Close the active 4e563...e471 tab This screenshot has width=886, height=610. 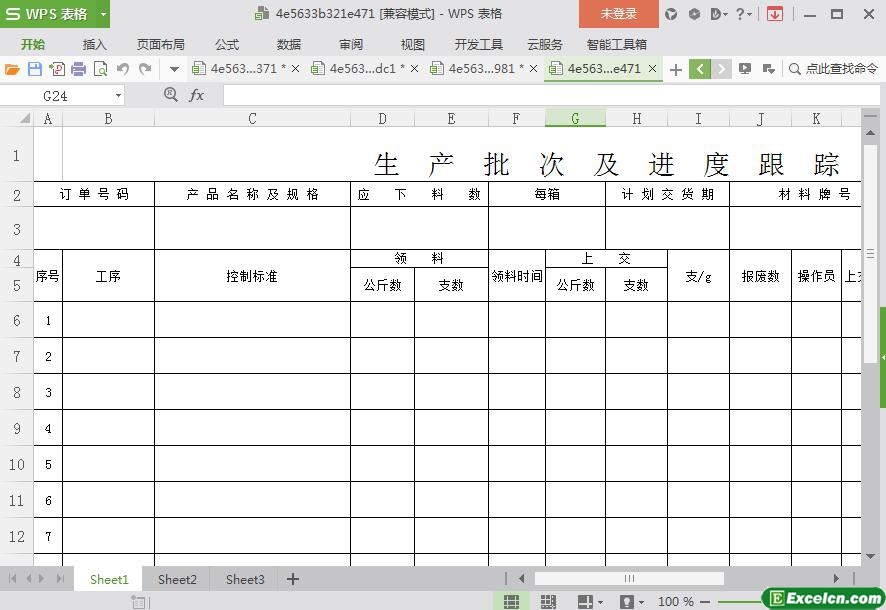pyautogui.click(x=652, y=69)
